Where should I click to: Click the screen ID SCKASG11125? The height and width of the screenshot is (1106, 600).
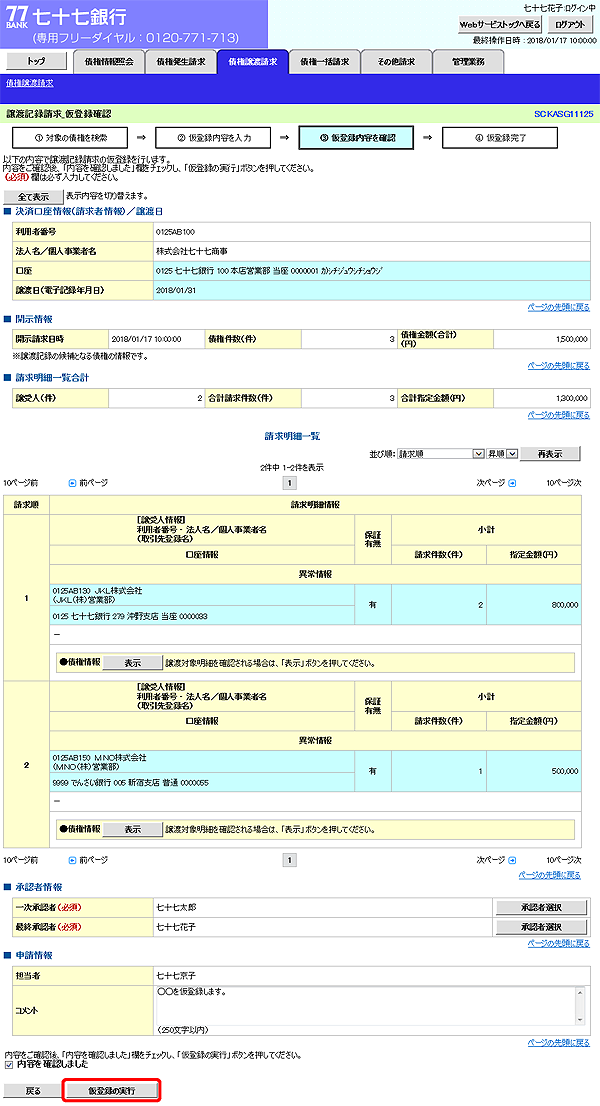coord(563,114)
